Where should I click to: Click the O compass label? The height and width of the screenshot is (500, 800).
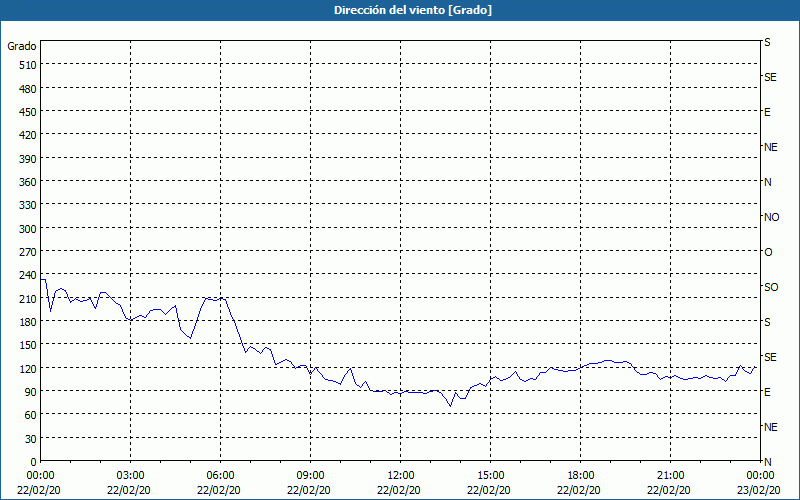pos(768,252)
